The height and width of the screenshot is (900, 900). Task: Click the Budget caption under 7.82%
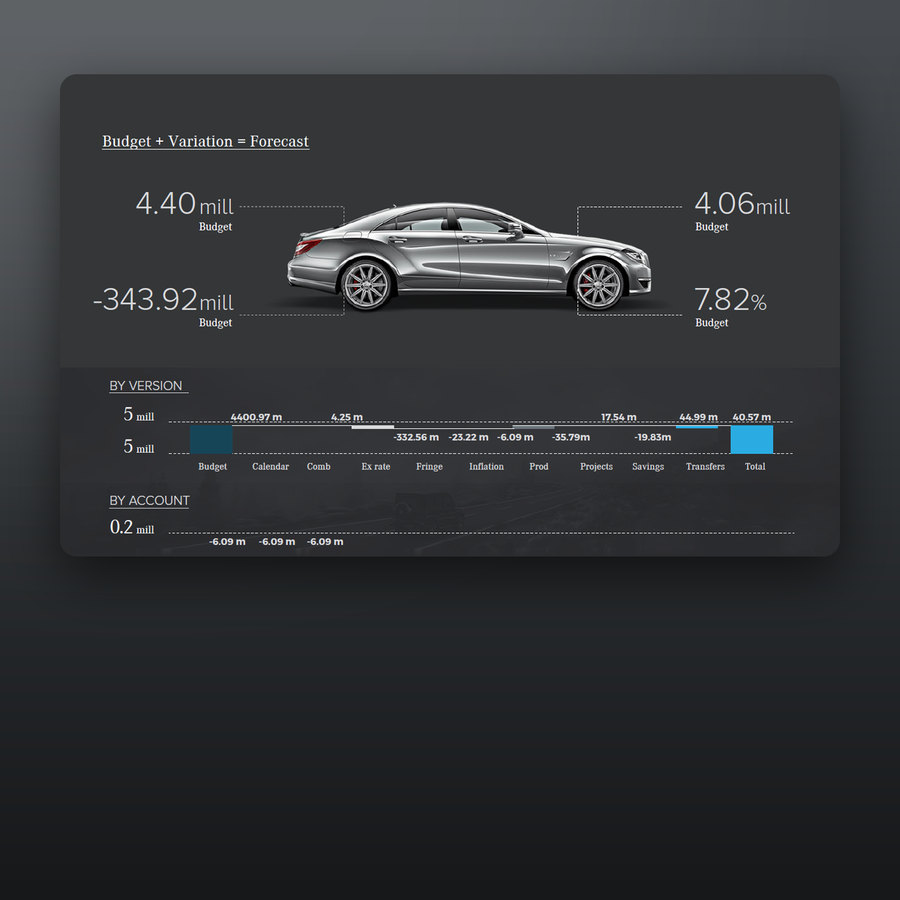(712, 323)
